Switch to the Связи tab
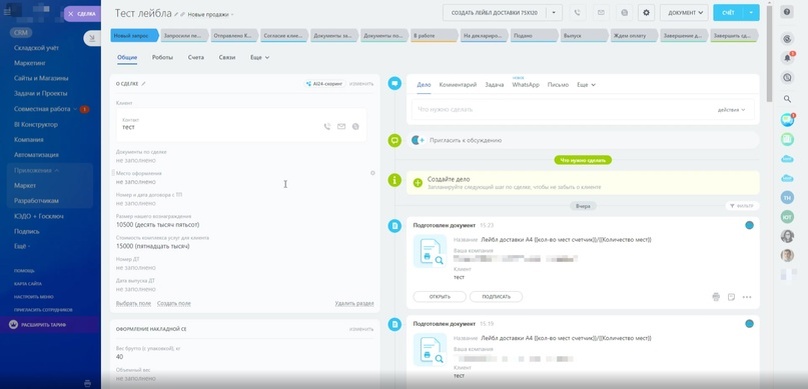 pyautogui.click(x=227, y=57)
